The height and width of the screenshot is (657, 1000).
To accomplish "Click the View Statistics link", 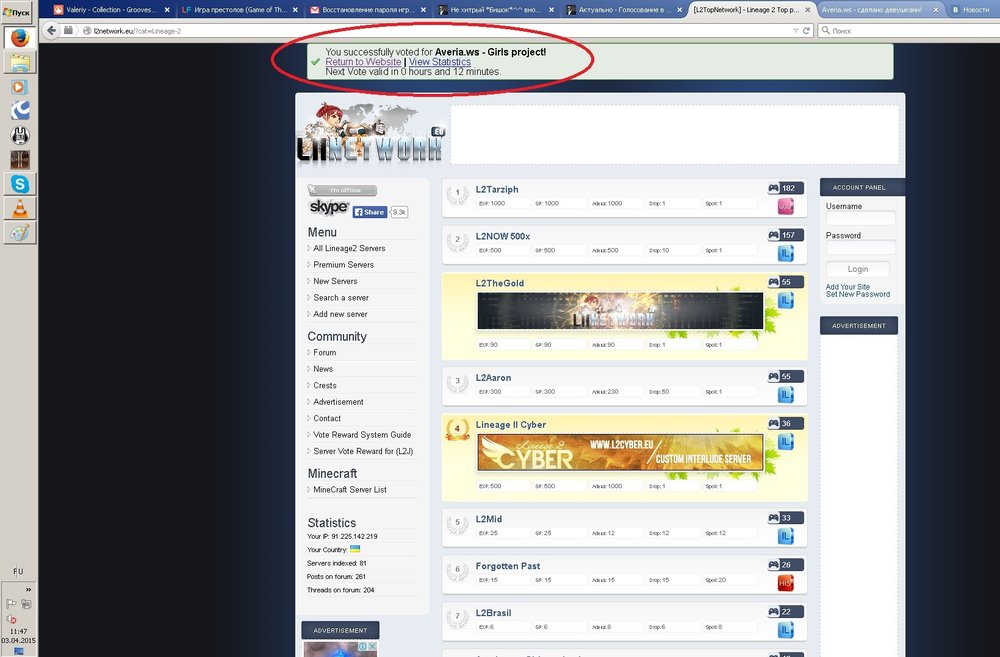I will pos(439,62).
